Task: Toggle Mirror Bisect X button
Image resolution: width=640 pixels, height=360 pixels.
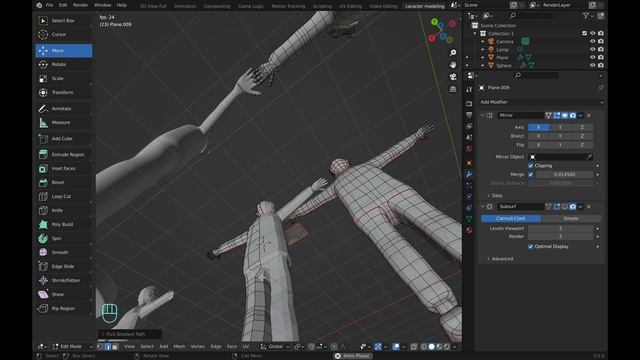Action: coord(538,136)
